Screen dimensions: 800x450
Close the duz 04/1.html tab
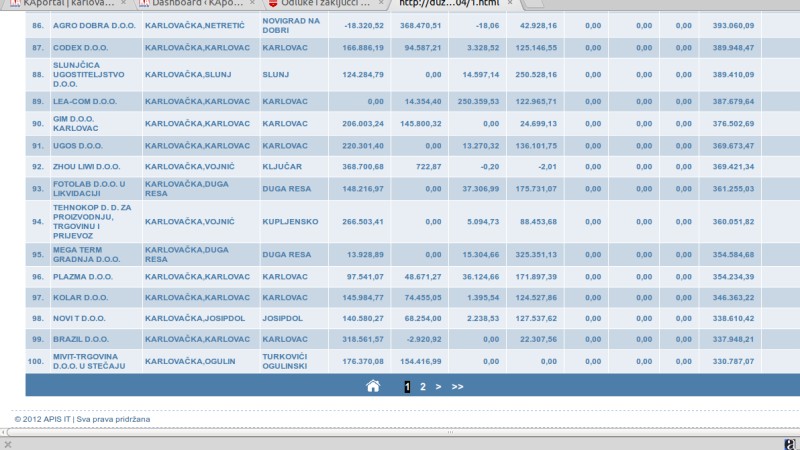(x=510, y=3)
